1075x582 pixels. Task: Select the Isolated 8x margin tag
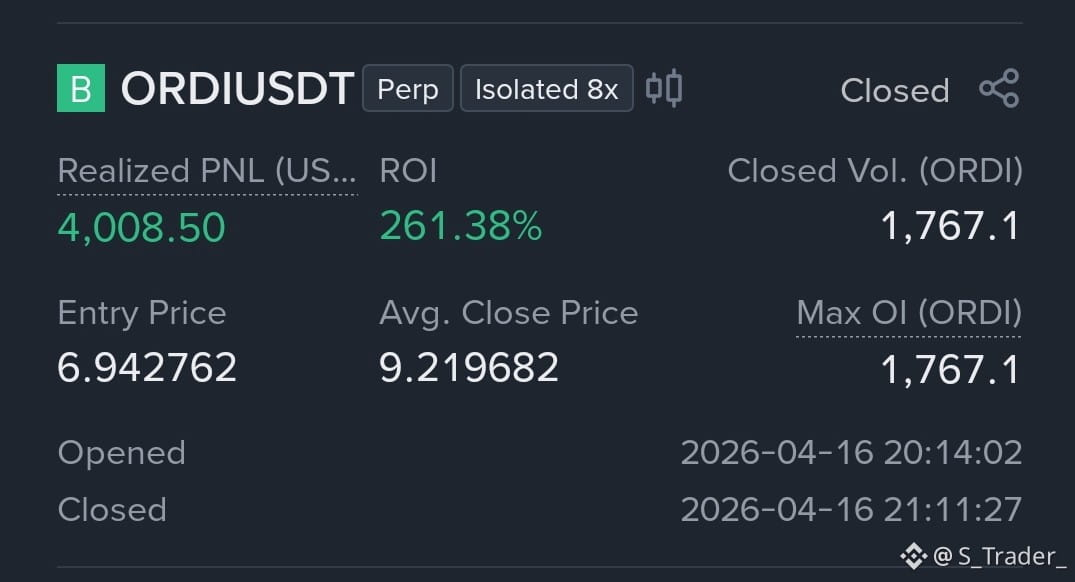point(546,88)
